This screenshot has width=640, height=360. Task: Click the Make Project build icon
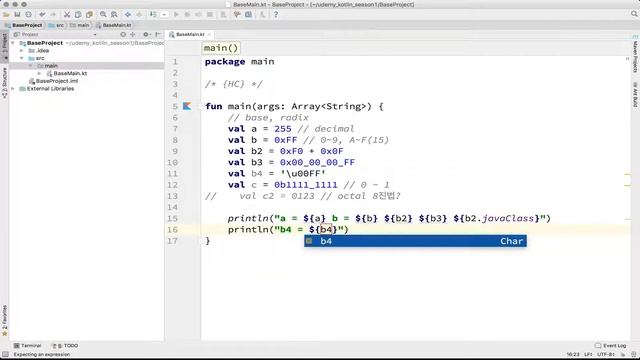[153, 14]
